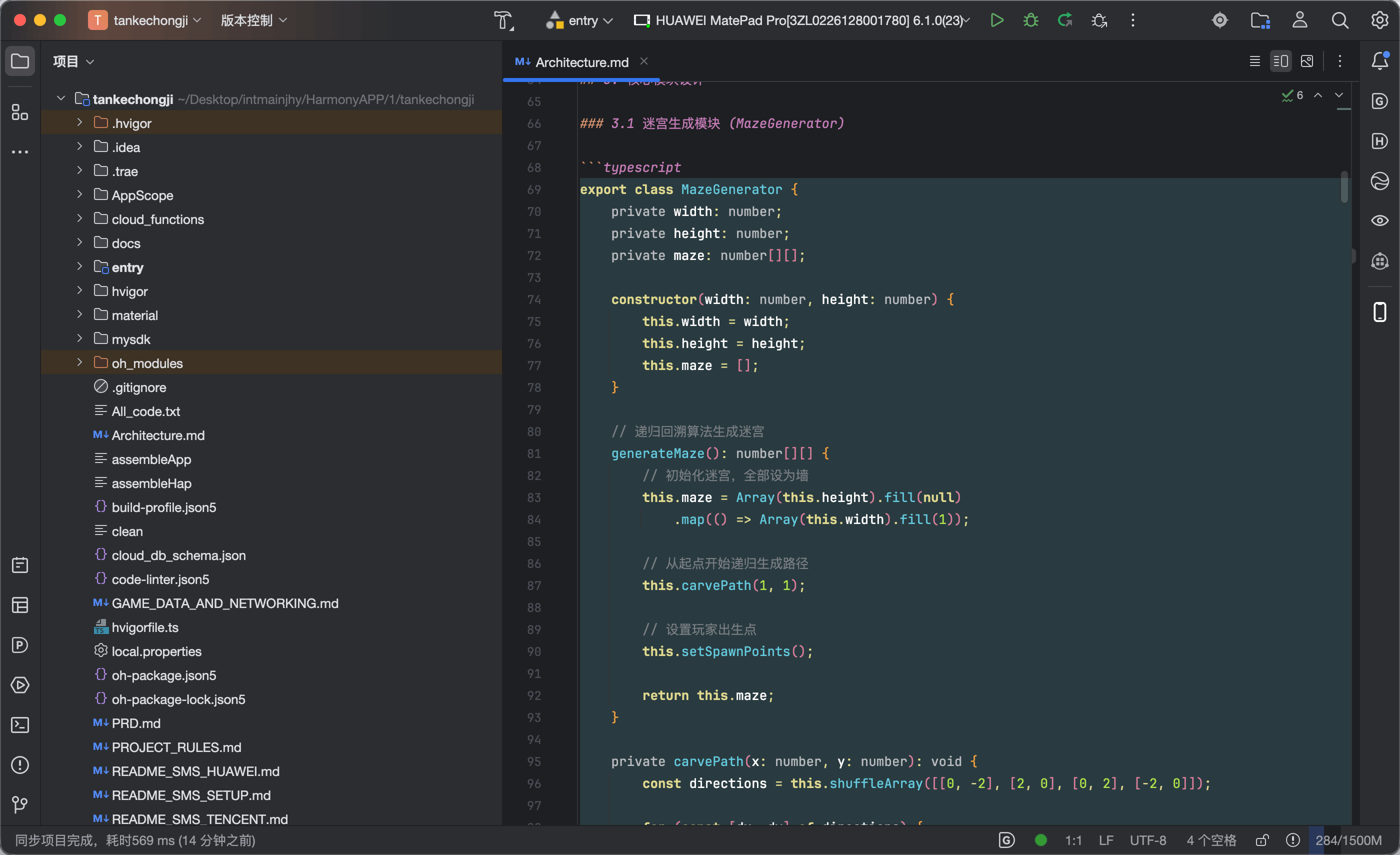Show more tool windows ellipsis
Screen dimensions: 1400x855
(20, 151)
